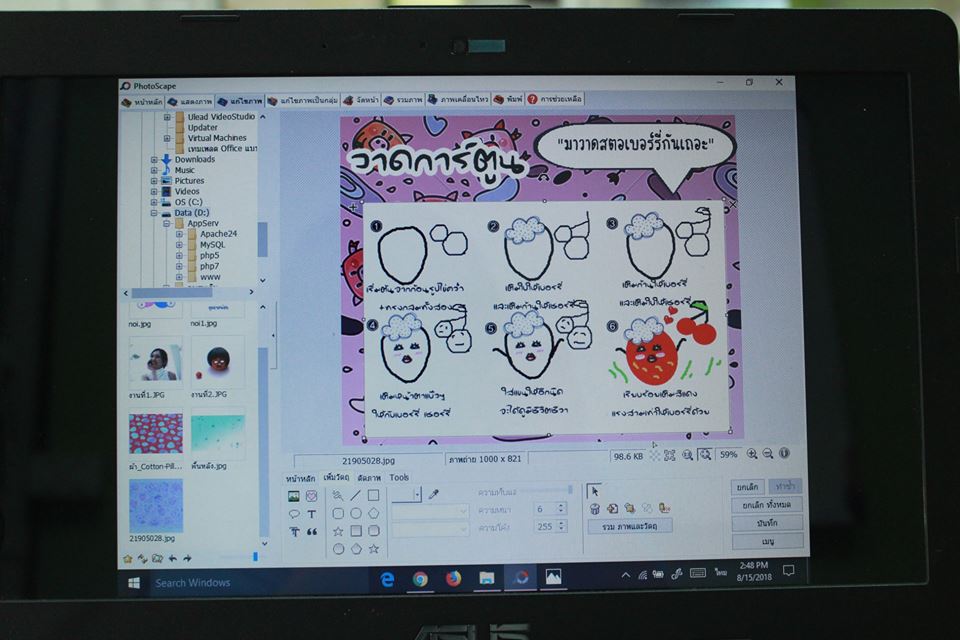Open the ตัดภาพ crop tab

(368, 478)
